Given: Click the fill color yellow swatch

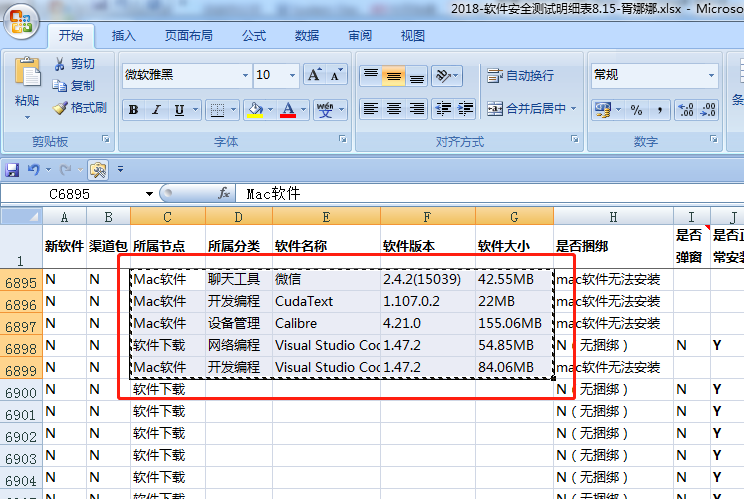Looking at the screenshot, I should [x=254, y=109].
